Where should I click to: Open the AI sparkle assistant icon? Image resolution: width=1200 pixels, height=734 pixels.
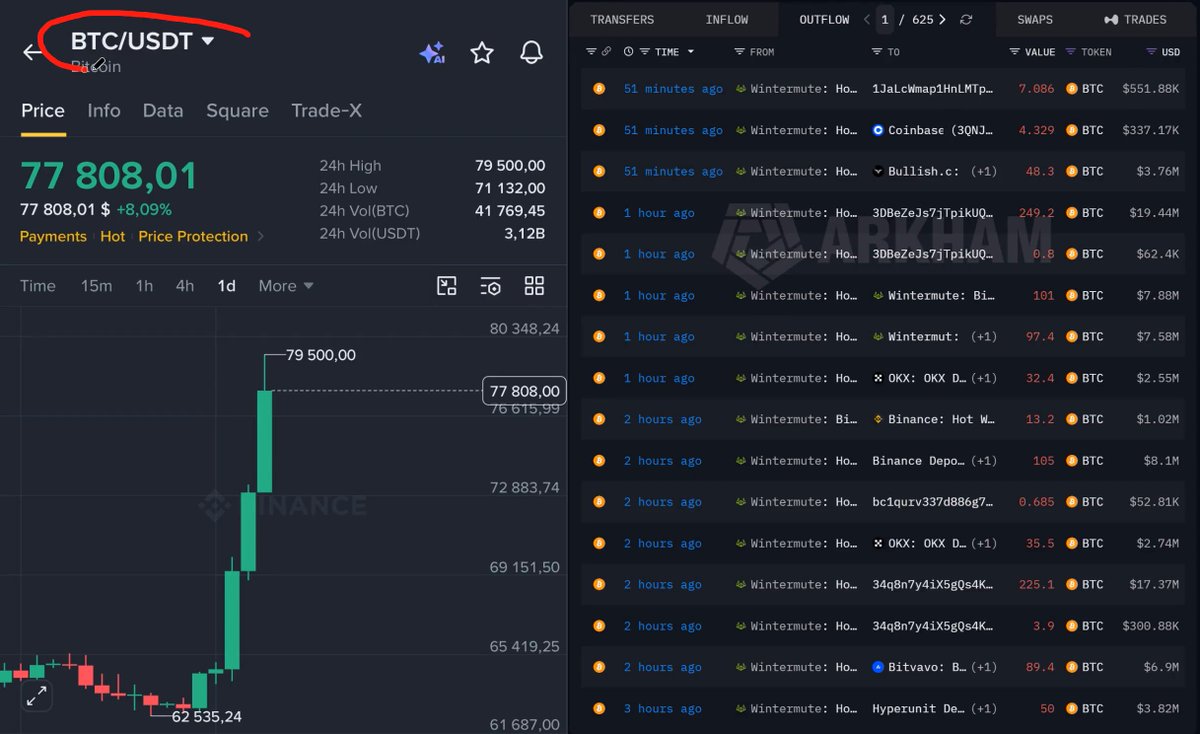coord(432,53)
